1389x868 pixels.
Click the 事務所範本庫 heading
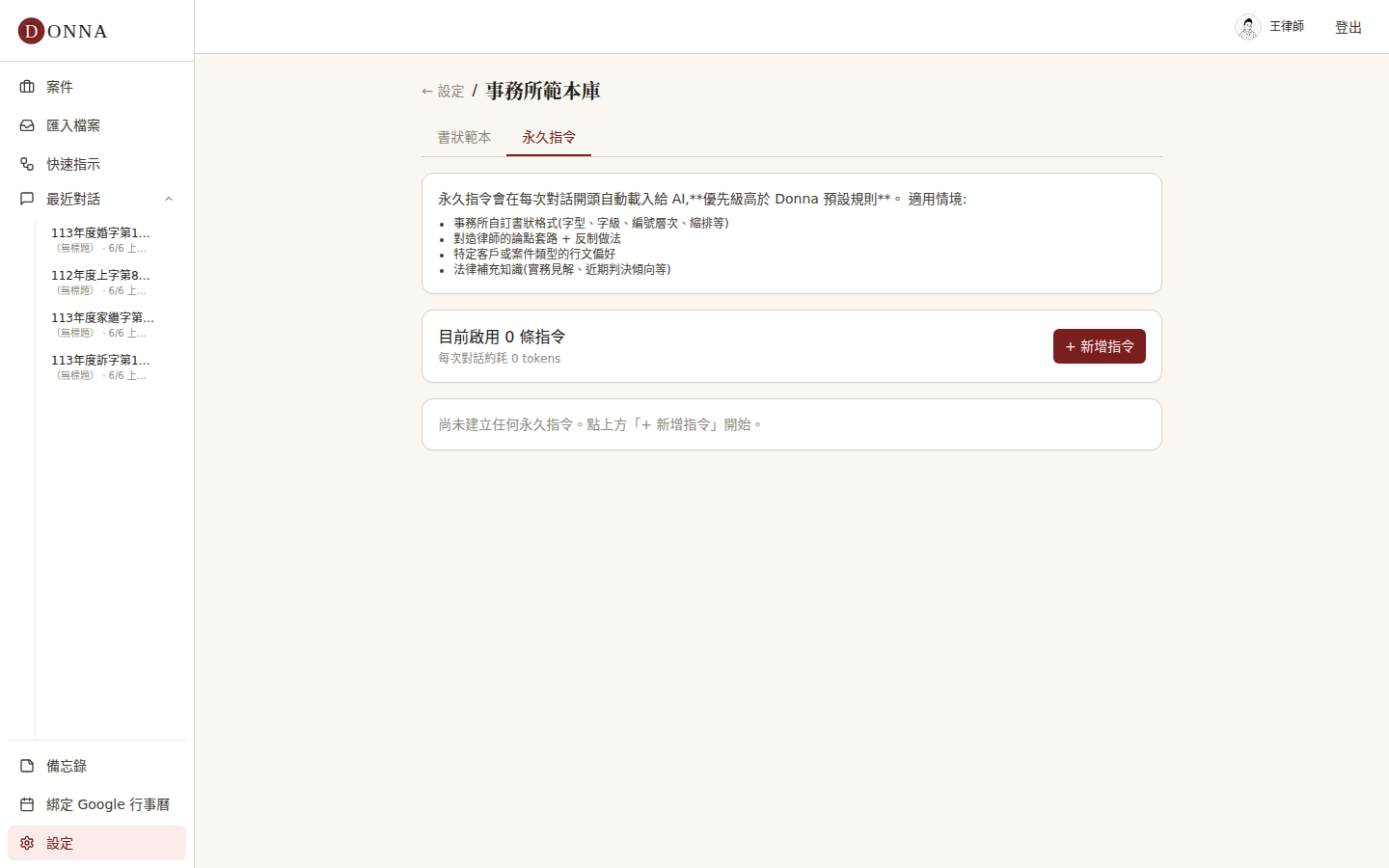543,91
